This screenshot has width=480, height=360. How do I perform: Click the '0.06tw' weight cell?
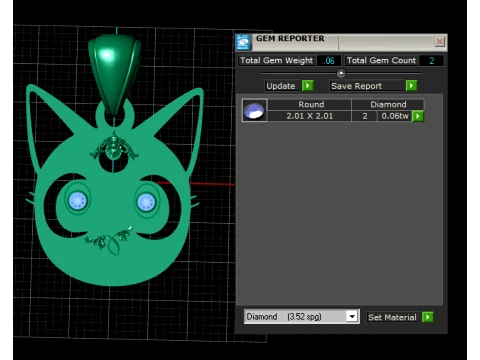395,116
